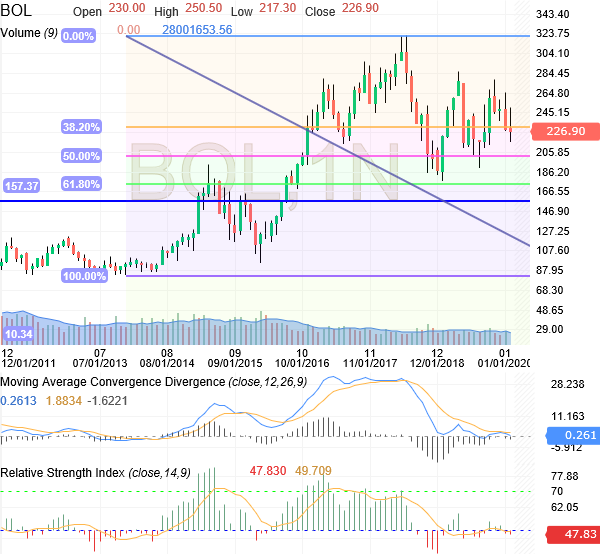Screen dimensions: 600x554
Task: Click the red 47.83 RSI value marker
Action: tap(574, 534)
